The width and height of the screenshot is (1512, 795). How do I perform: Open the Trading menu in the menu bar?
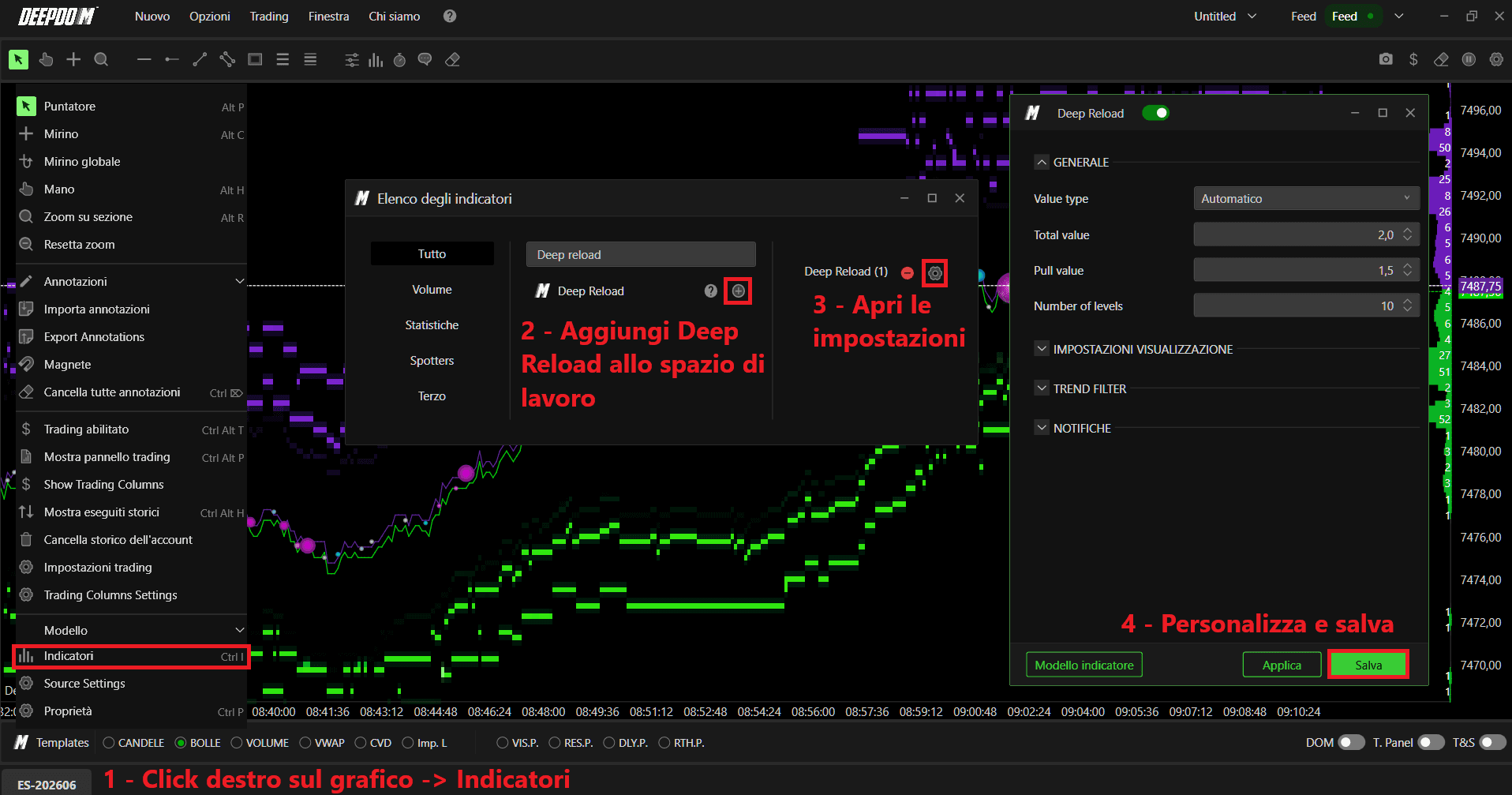coord(269,16)
